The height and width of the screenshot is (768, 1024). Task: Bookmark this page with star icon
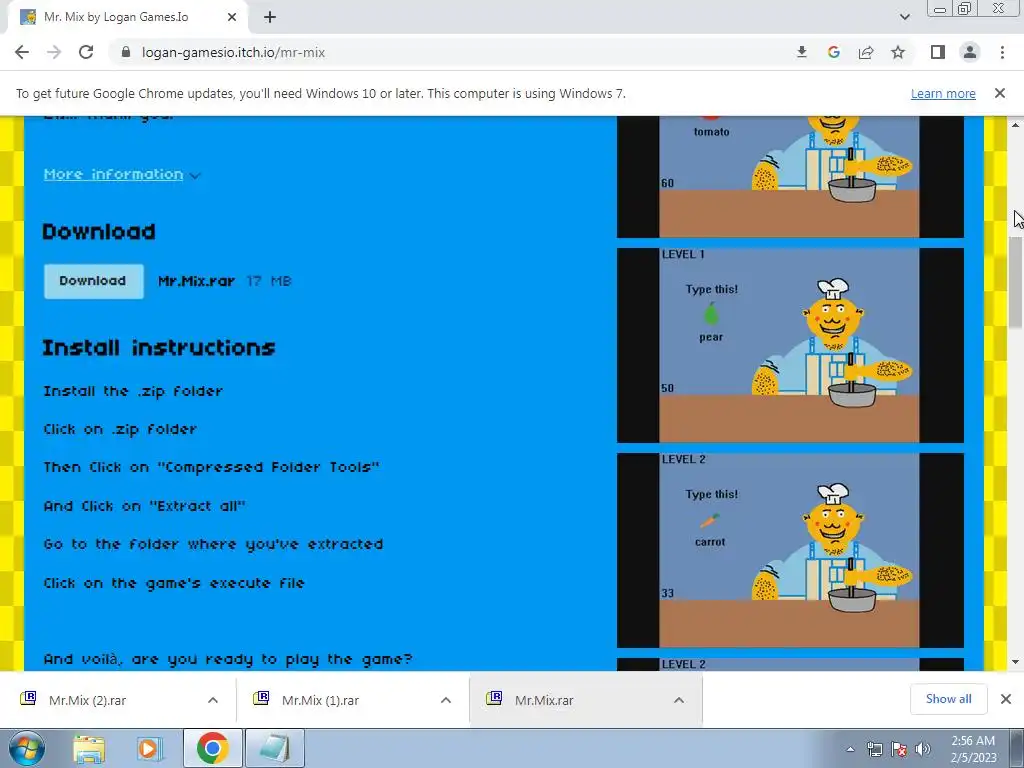pos(898,52)
